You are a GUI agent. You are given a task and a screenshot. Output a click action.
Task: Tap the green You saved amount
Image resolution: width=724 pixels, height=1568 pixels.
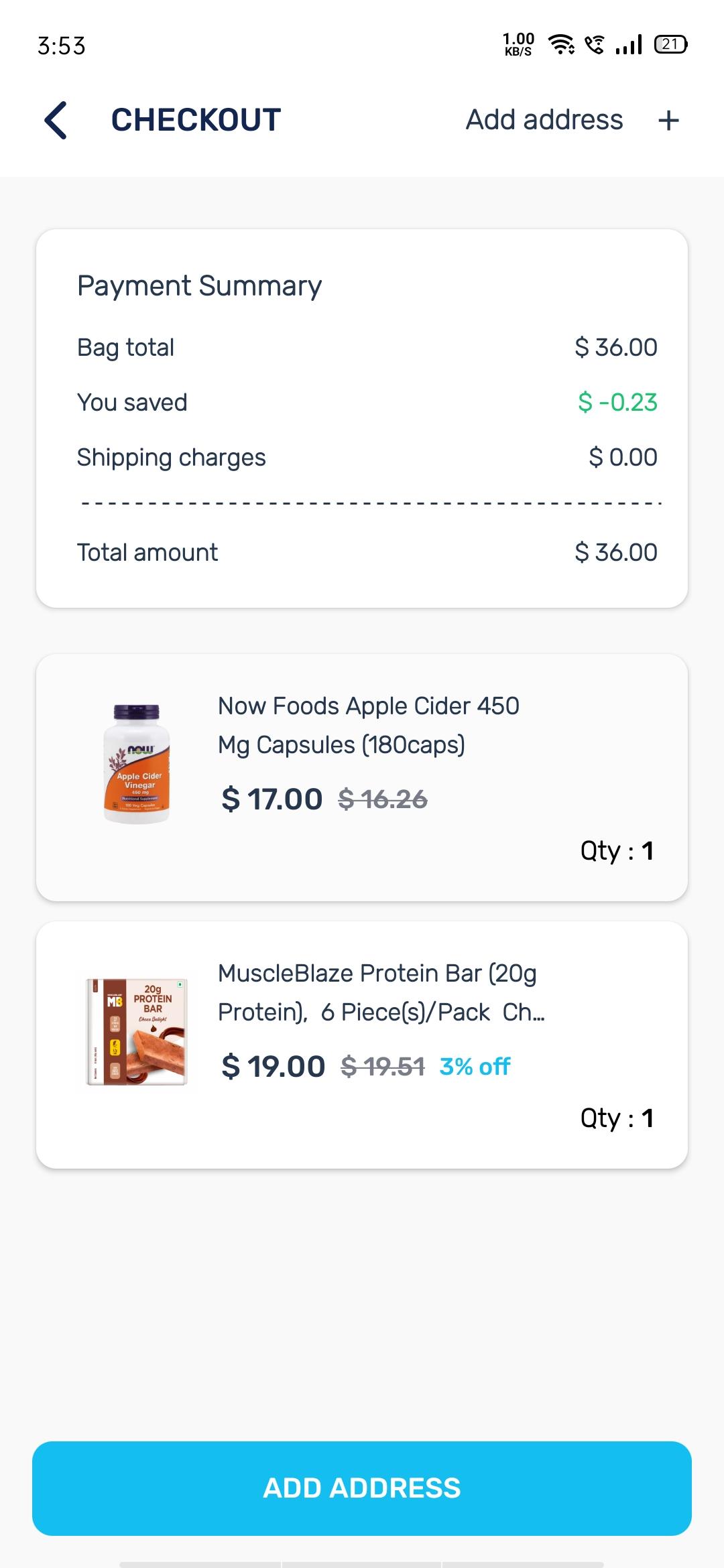617,402
